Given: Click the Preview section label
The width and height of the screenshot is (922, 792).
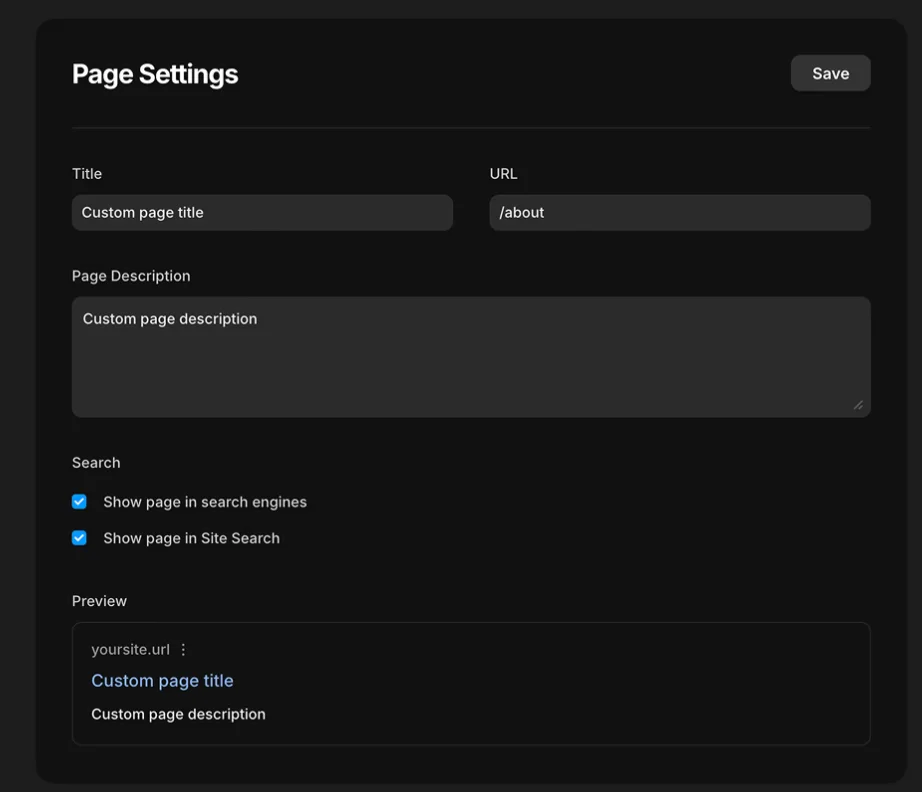Looking at the screenshot, I should tap(99, 600).
